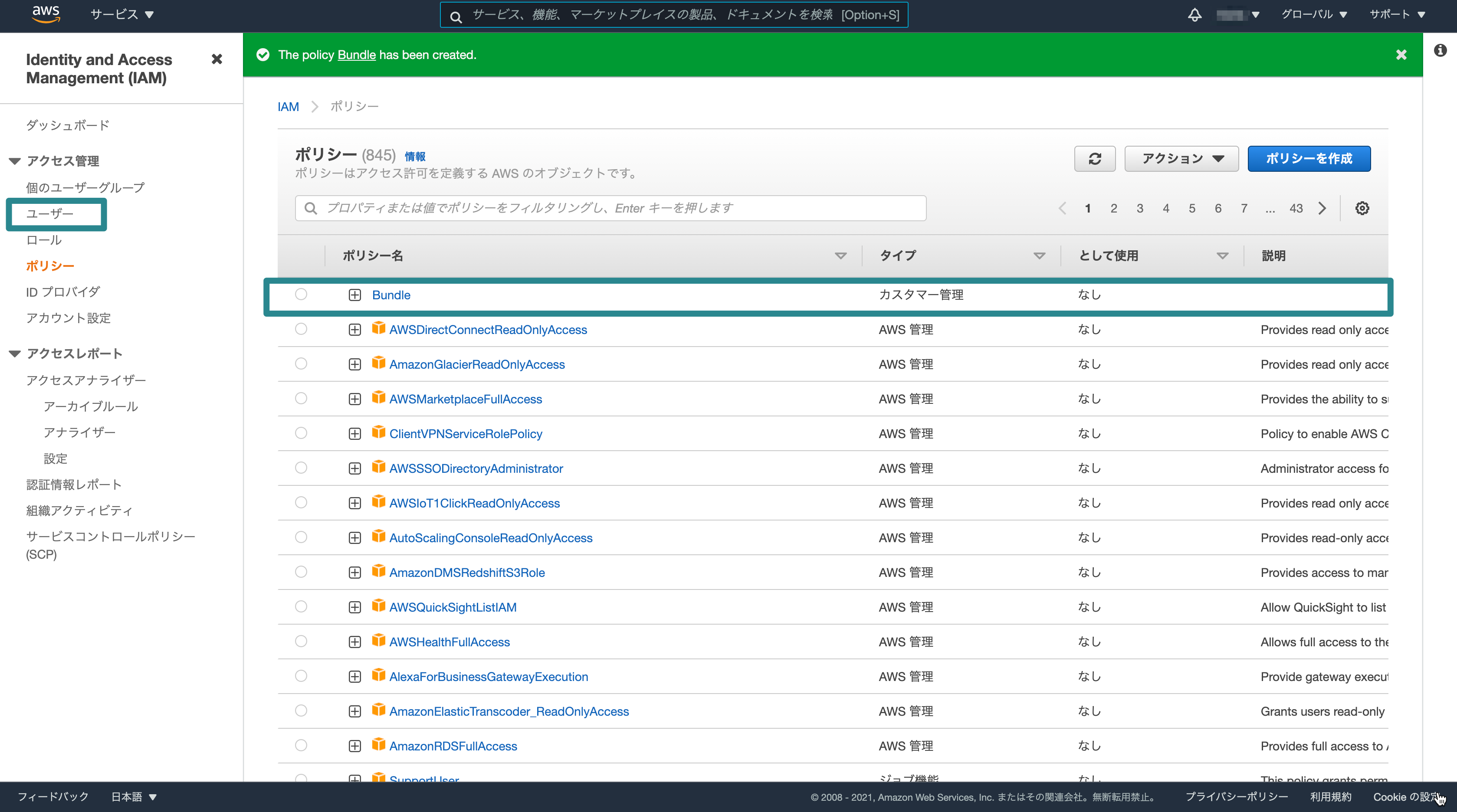This screenshot has height=812, width=1457.
Task: Open the サポート dropdown
Action: click(1397, 15)
